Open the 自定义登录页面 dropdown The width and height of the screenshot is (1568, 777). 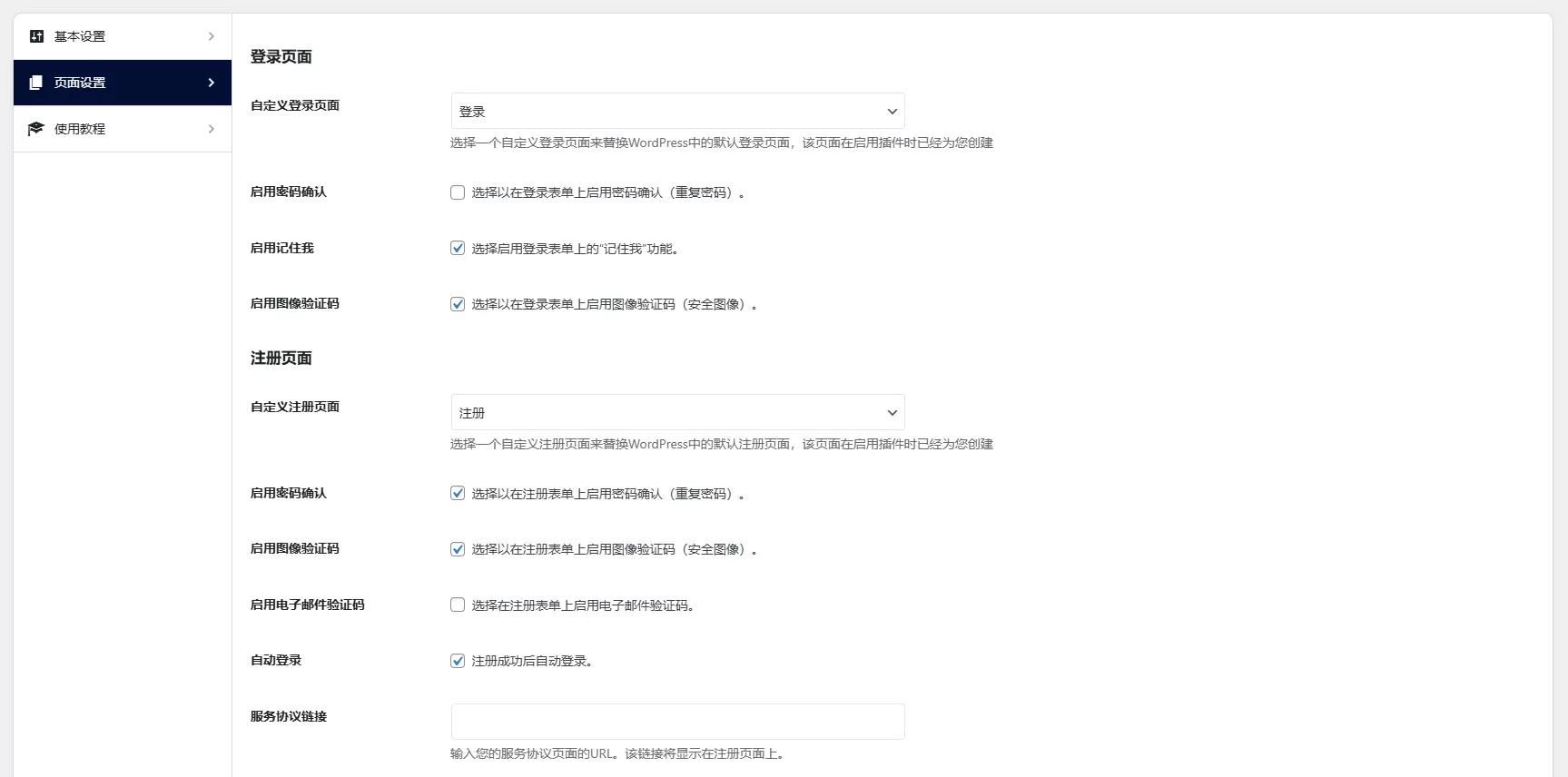[677, 111]
